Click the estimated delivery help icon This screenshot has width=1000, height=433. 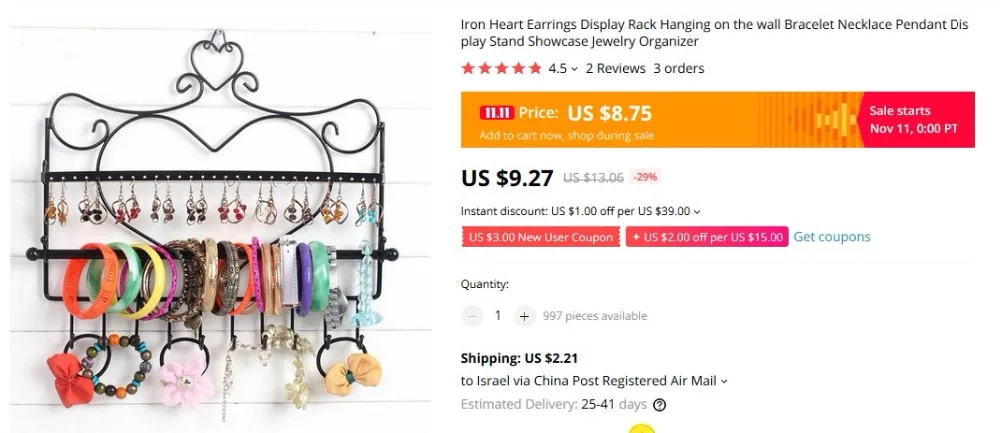coord(659,405)
